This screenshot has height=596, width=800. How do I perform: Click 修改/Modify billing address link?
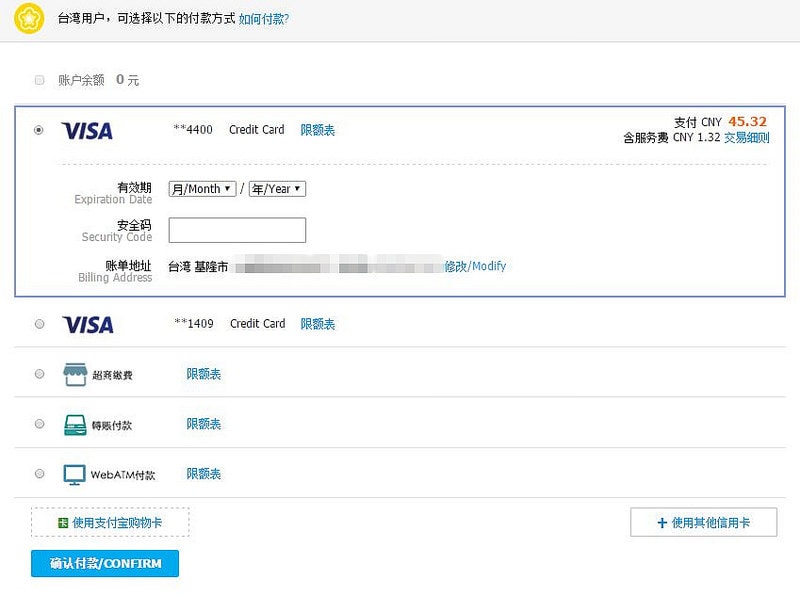click(x=475, y=266)
